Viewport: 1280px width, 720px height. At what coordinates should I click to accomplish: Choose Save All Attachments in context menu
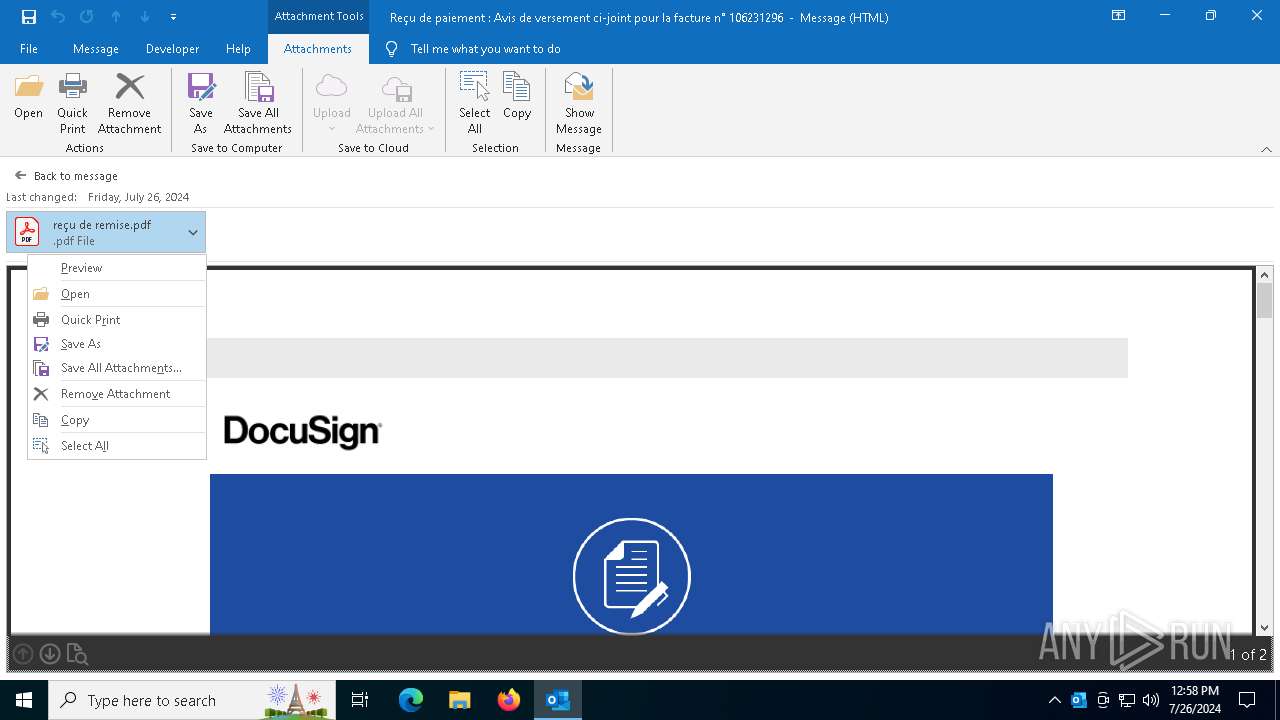(x=117, y=368)
